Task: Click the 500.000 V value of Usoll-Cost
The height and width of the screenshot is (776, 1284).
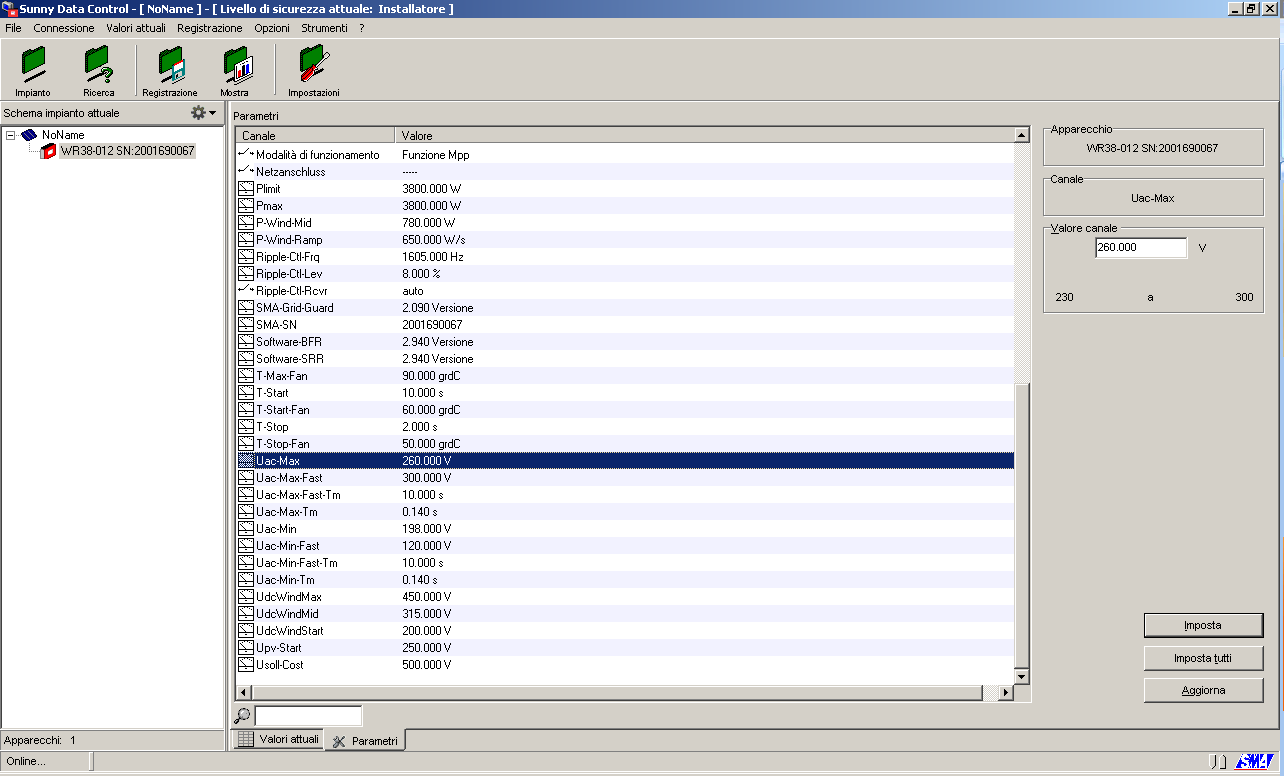Action: [427, 665]
